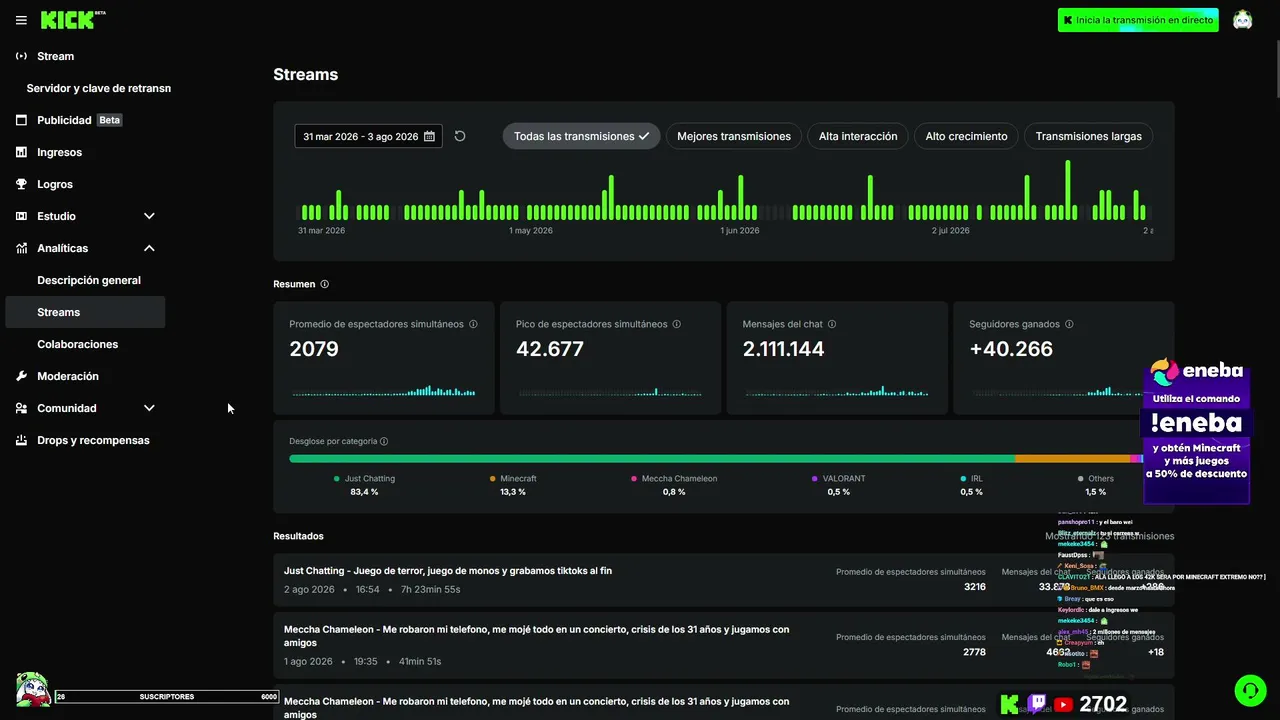Image resolution: width=1280 pixels, height=720 pixels.
Task: Click Minecraft orange category legend dot
Action: [x=493, y=479]
